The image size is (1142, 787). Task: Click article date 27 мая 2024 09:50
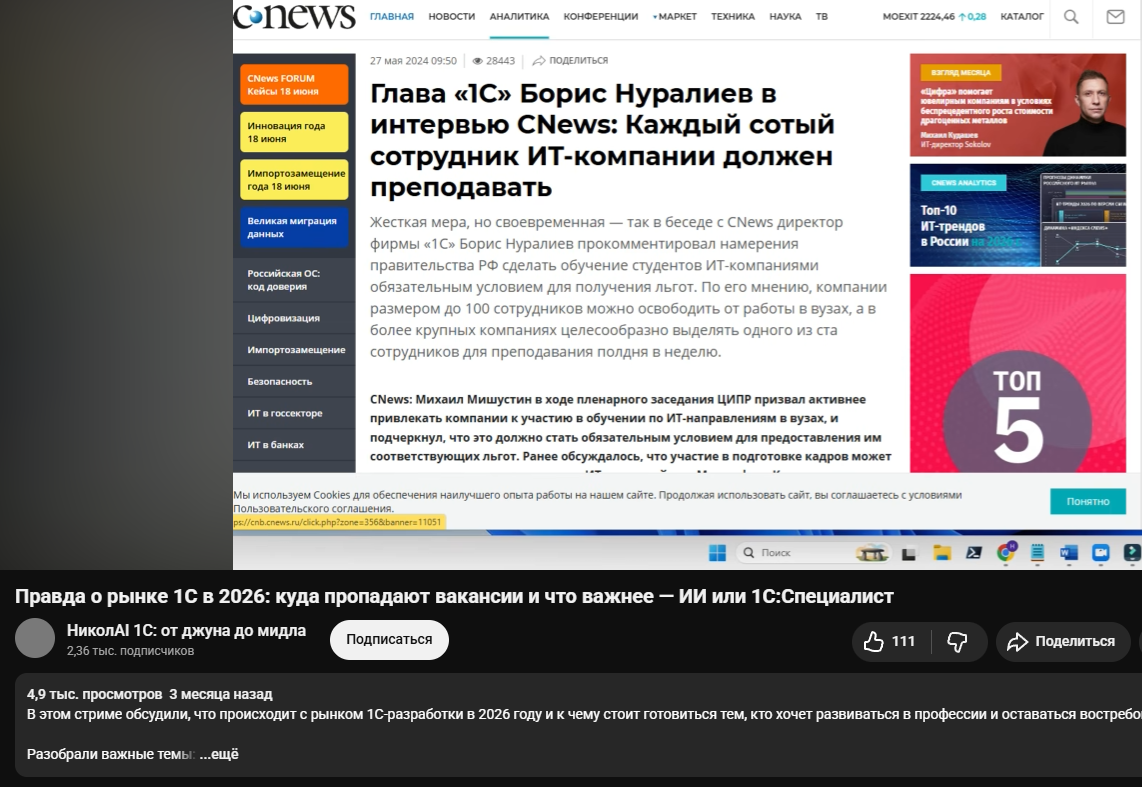tap(413, 61)
